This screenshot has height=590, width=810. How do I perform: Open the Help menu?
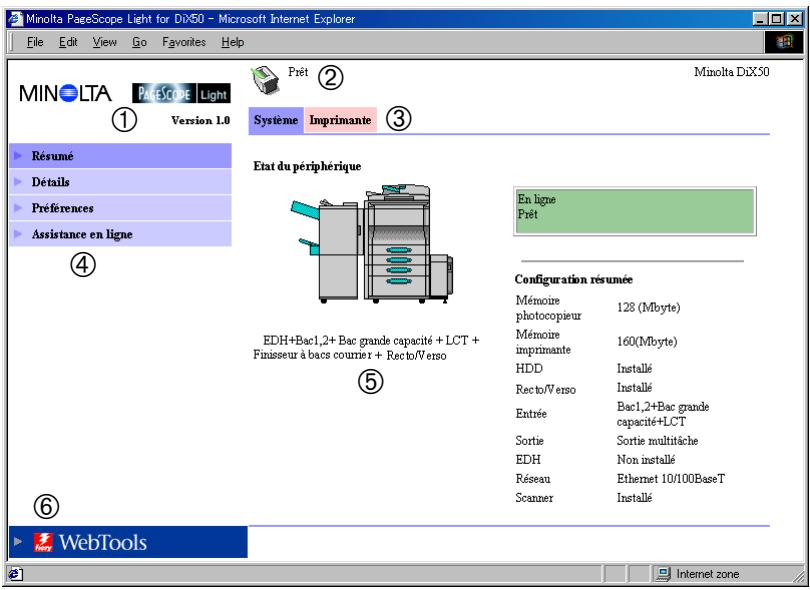232,42
